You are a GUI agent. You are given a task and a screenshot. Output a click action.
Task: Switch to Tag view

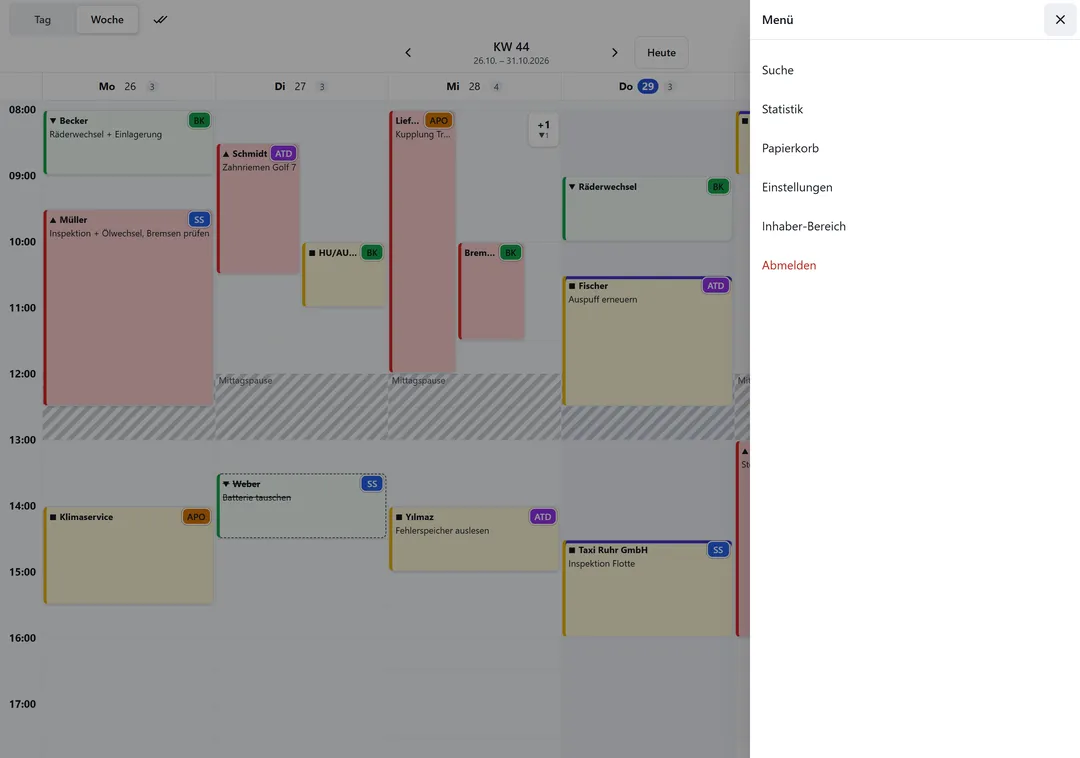click(x=43, y=19)
